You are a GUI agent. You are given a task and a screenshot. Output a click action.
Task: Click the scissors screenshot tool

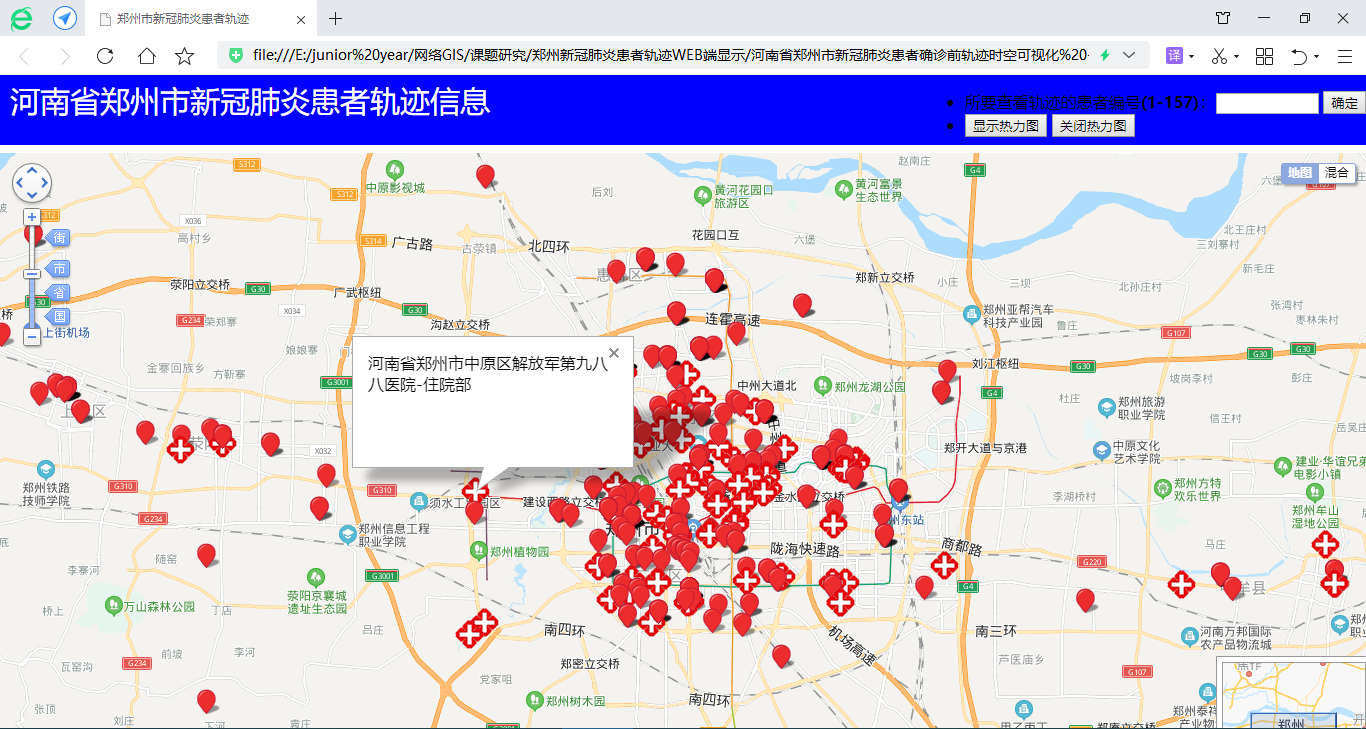point(1219,56)
